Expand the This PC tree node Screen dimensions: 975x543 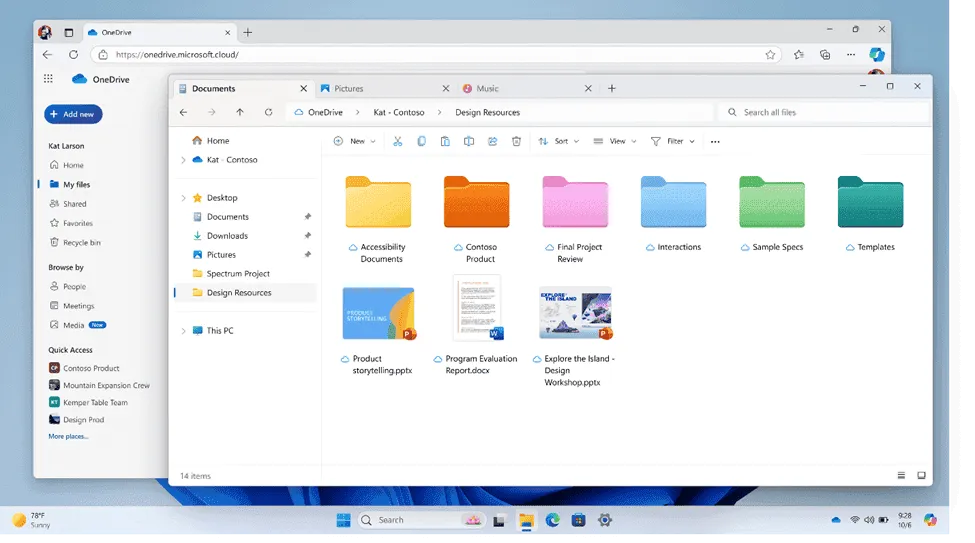[183, 331]
